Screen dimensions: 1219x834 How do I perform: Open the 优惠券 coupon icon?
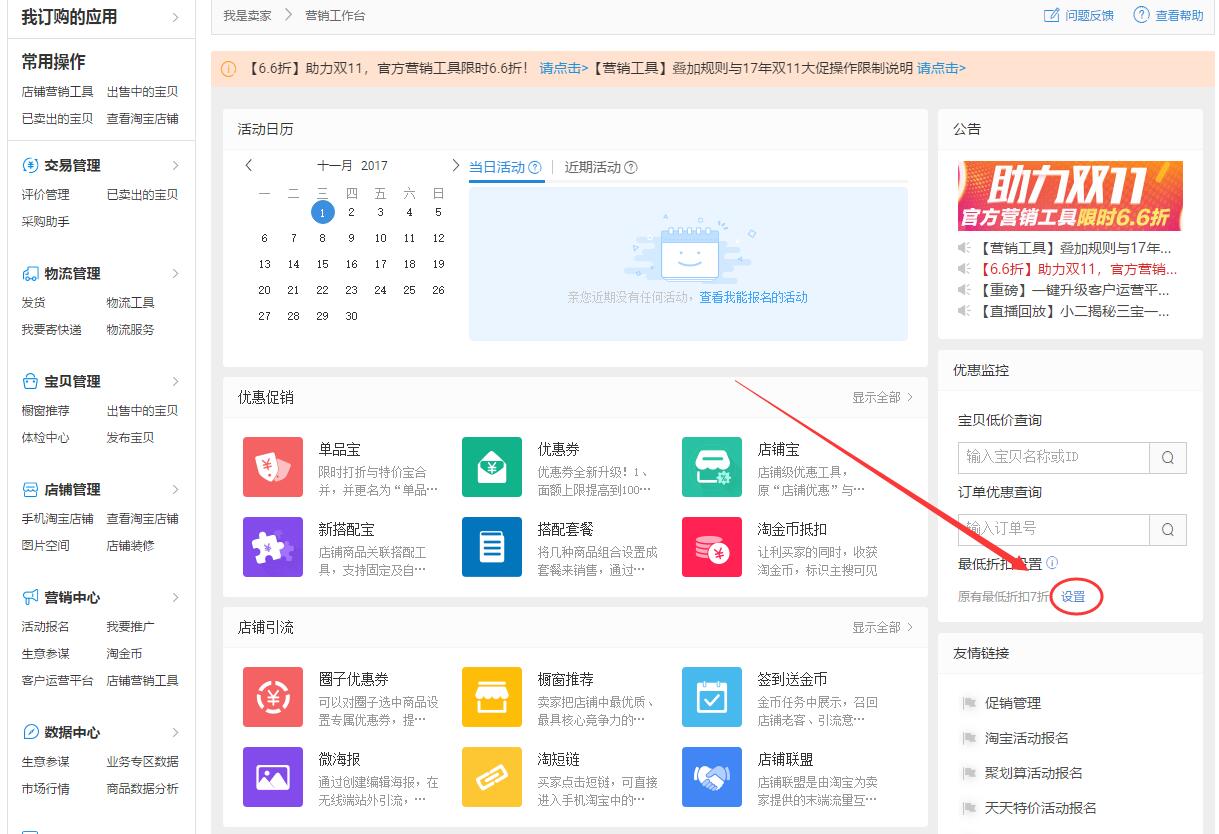492,467
